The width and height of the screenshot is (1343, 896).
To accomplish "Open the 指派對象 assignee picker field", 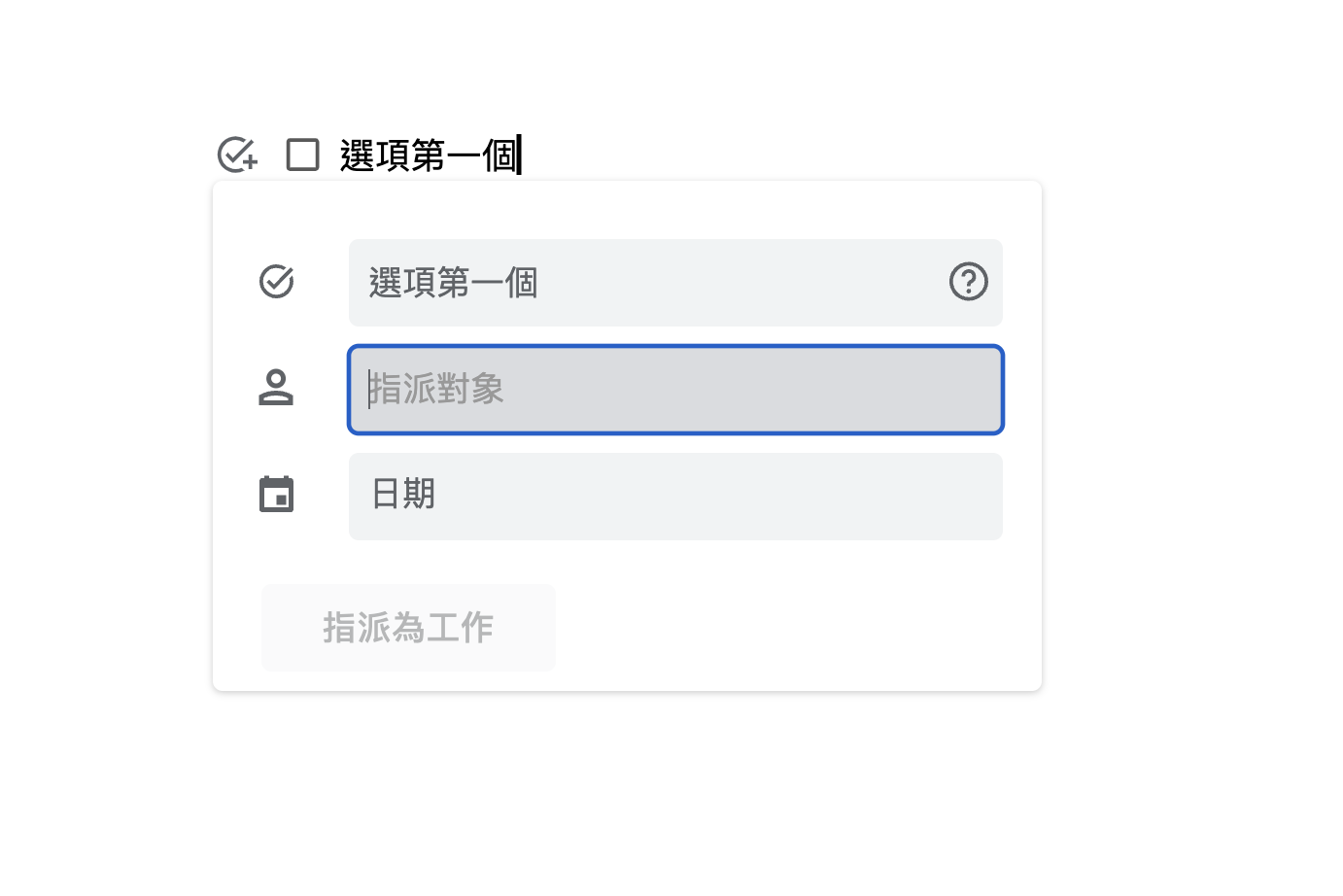I will tap(675, 389).
